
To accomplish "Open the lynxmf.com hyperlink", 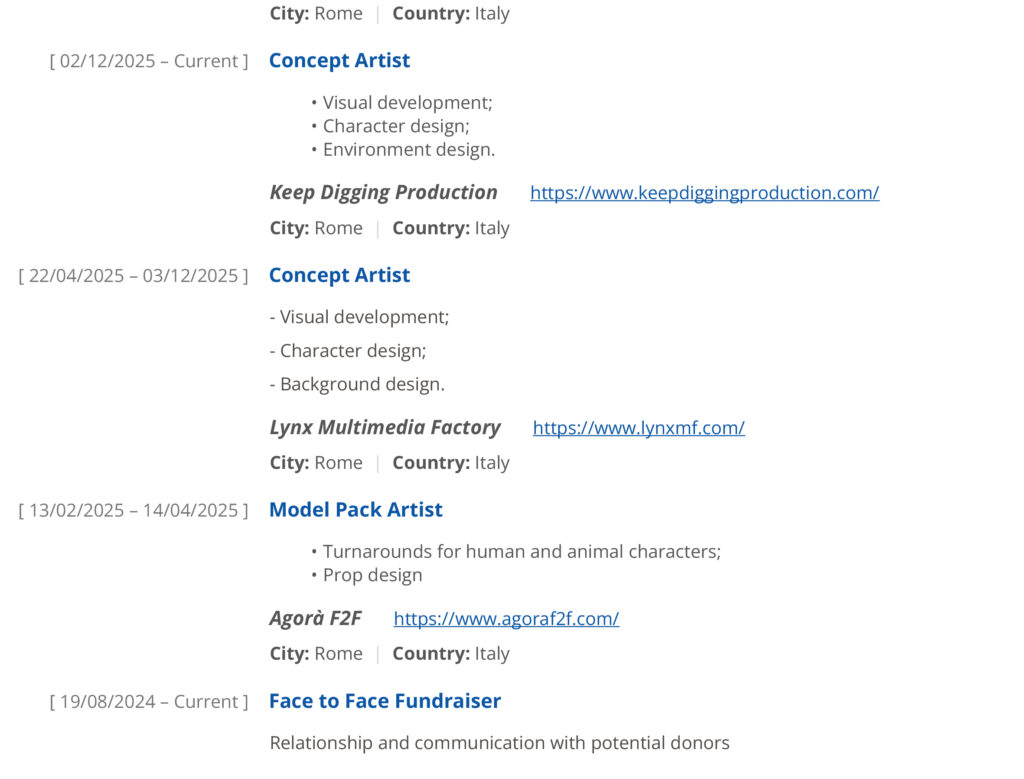I will (x=638, y=428).
